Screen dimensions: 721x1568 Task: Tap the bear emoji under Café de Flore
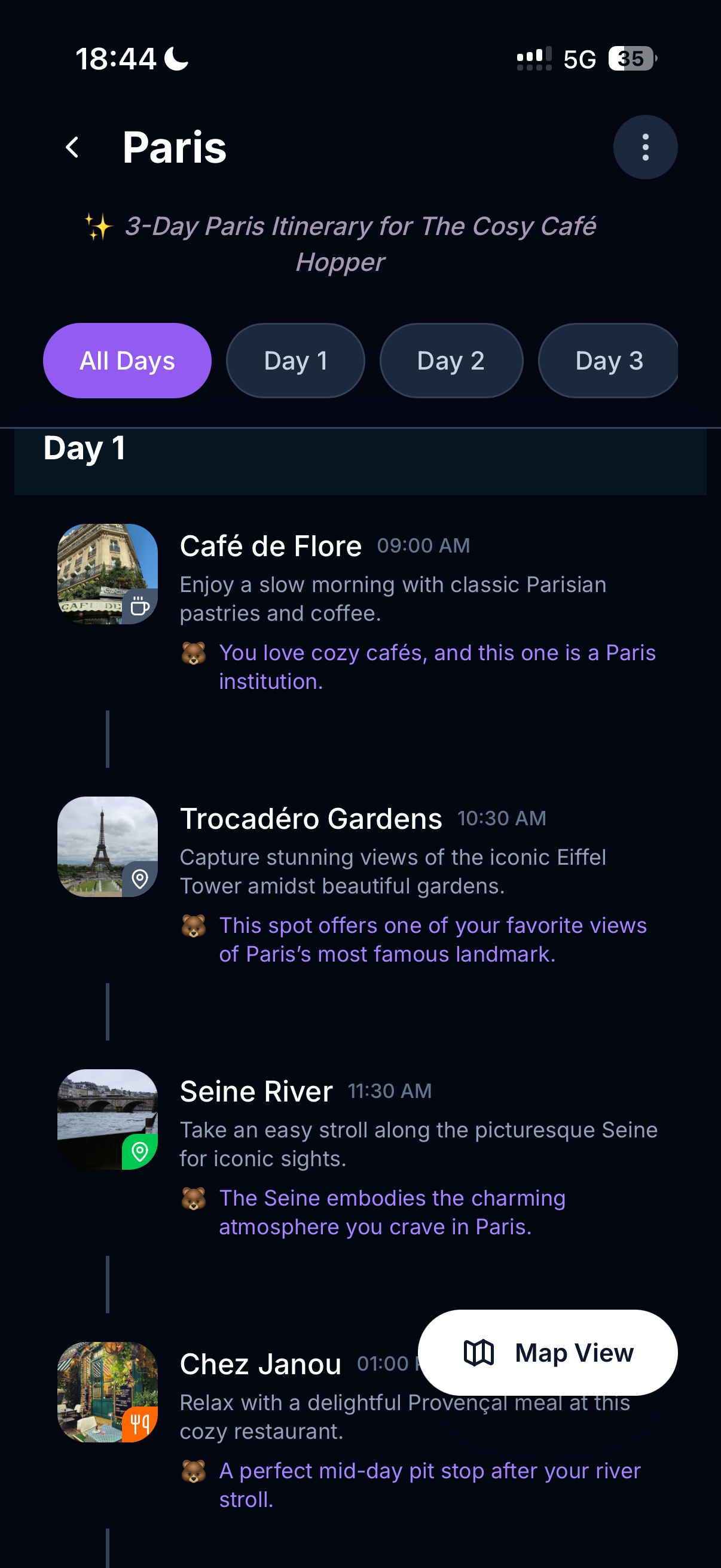[x=194, y=654]
